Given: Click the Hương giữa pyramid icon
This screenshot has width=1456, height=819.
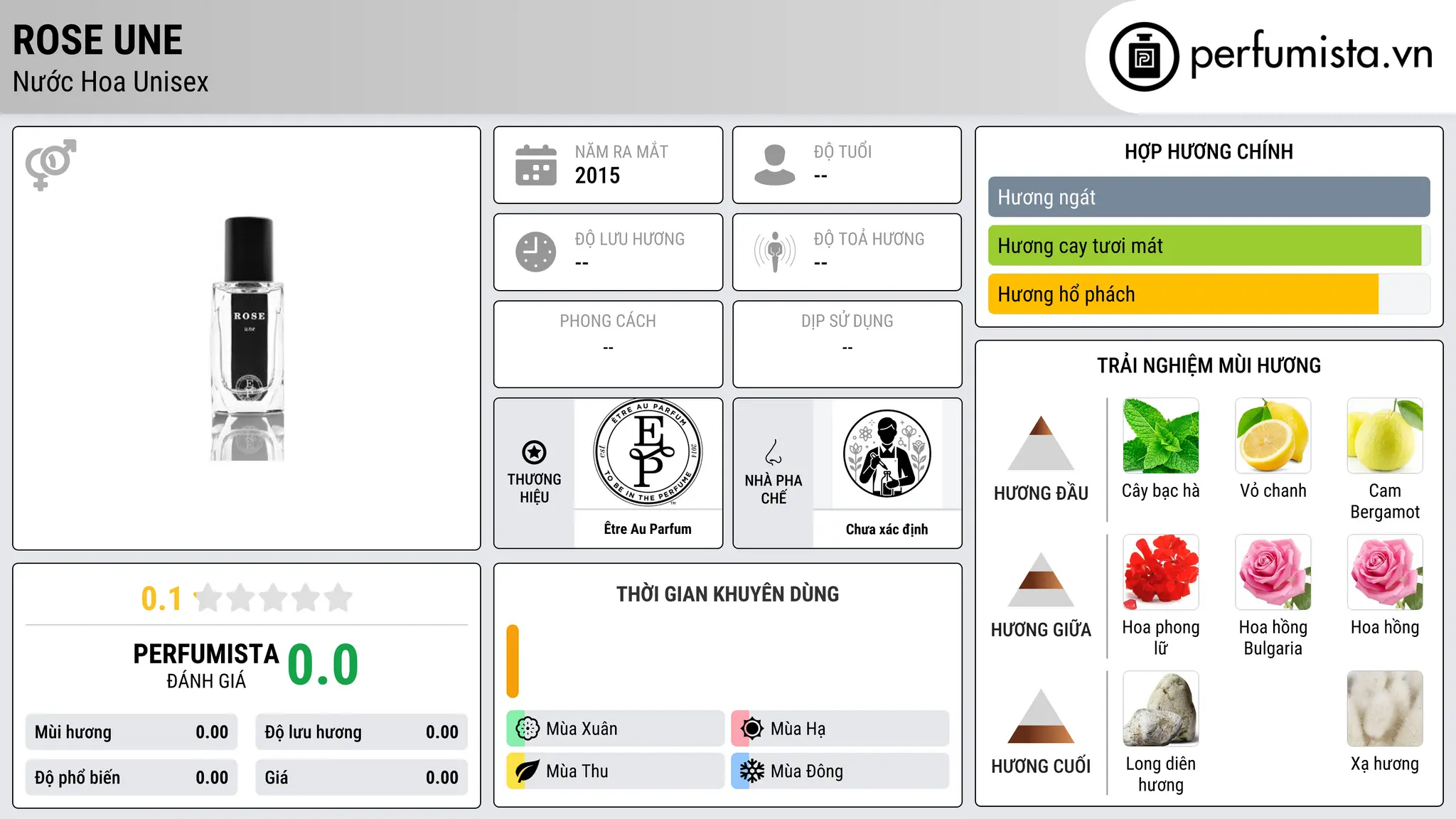Looking at the screenshot, I should point(1041,579).
